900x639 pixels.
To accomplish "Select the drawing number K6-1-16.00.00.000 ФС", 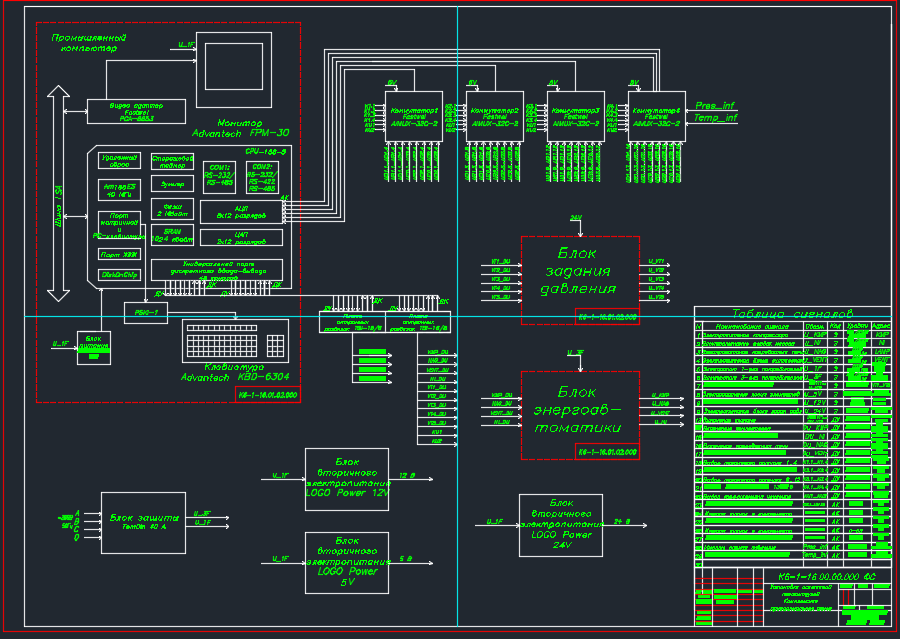I will tap(827, 576).
